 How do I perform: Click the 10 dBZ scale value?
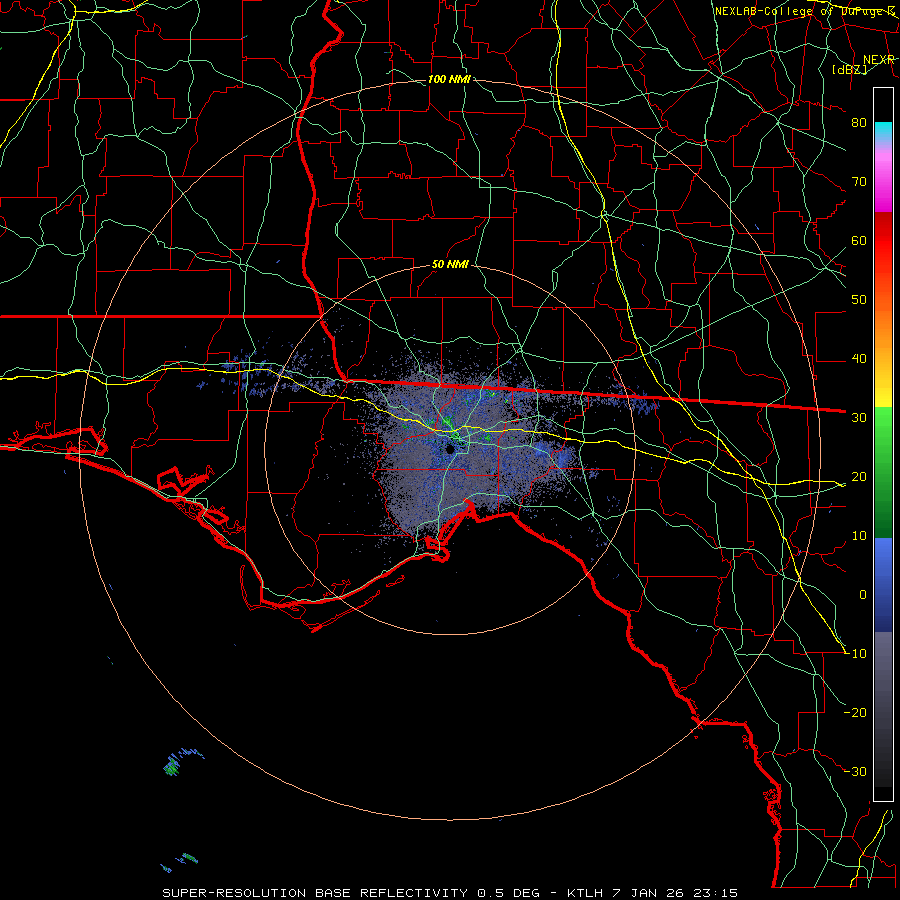[859, 536]
